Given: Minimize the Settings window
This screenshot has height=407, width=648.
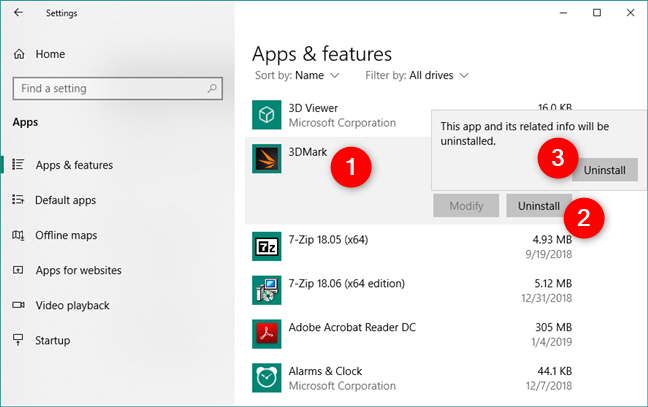Looking at the screenshot, I should (x=563, y=13).
